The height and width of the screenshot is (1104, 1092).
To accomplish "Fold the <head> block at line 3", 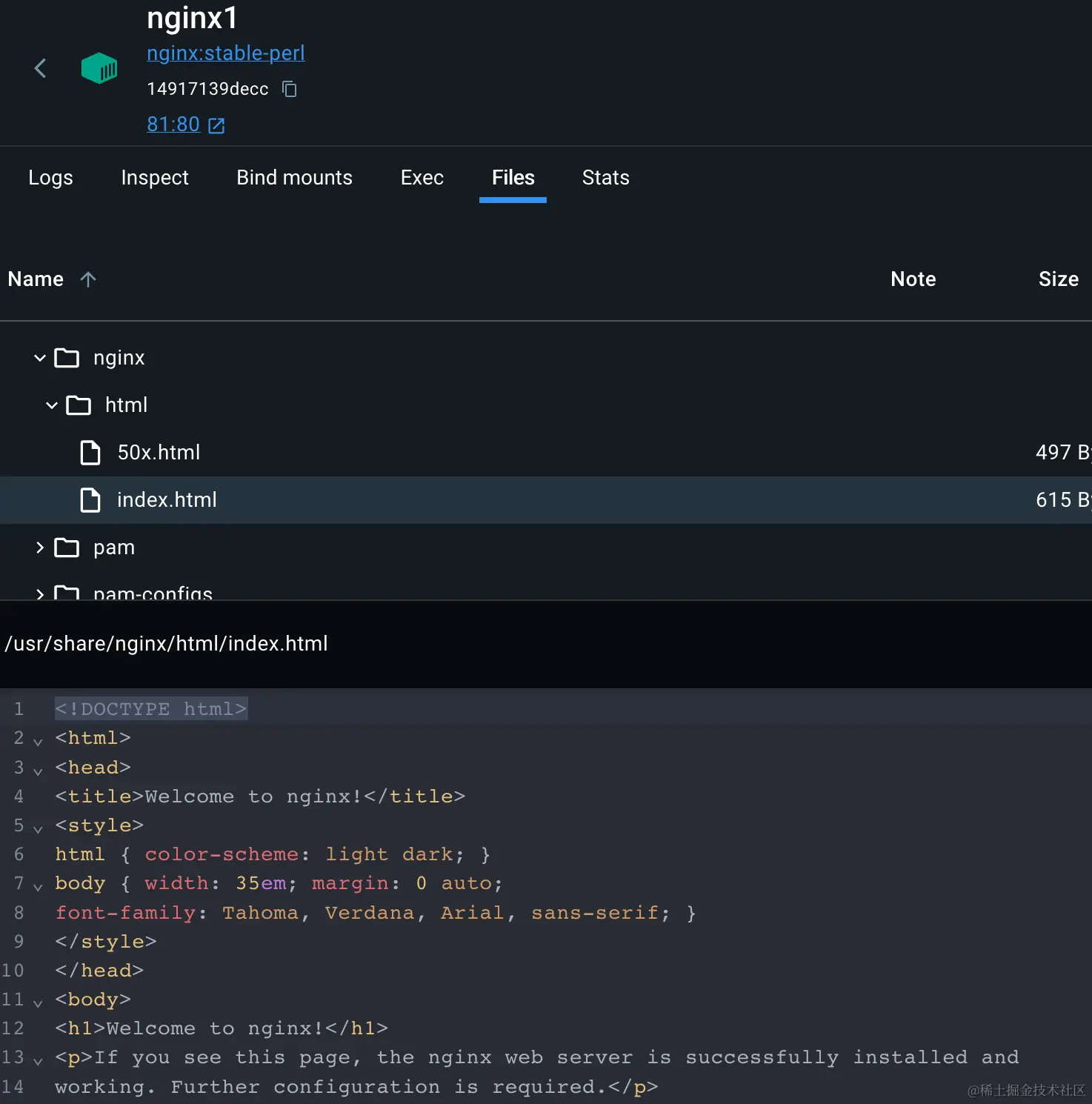I will [38, 771].
